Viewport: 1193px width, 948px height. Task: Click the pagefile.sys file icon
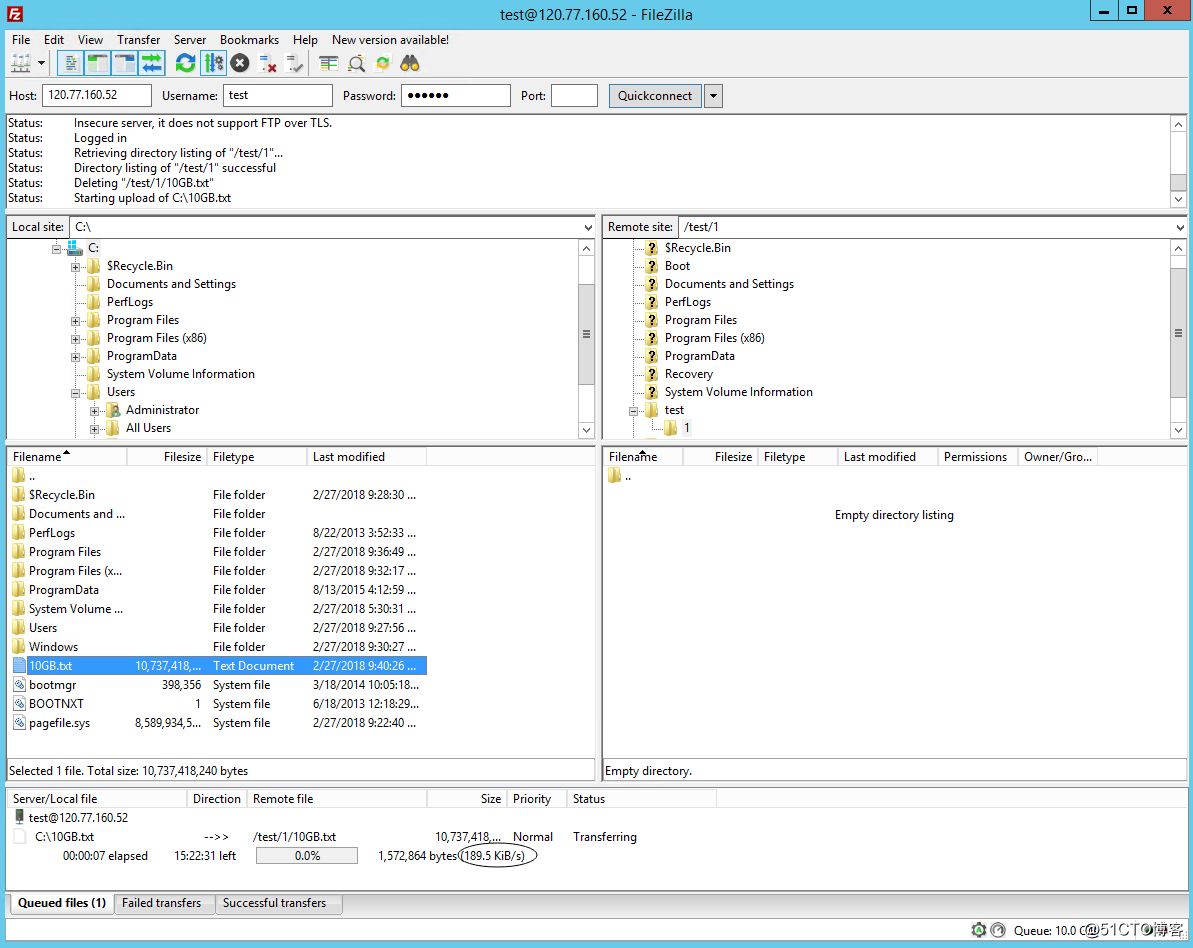(20, 723)
